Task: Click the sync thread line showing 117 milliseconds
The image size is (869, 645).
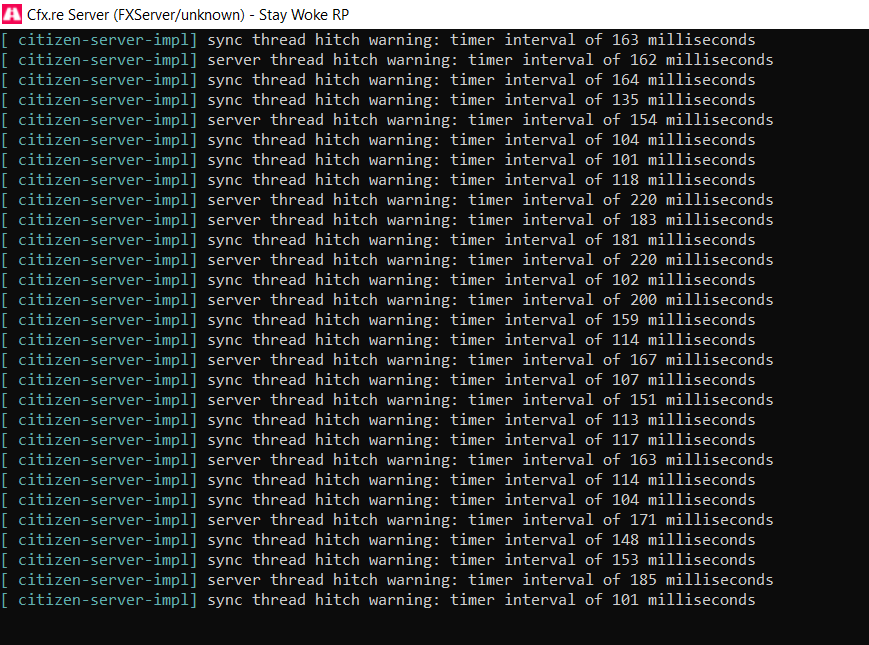Action: pos(378,440)
